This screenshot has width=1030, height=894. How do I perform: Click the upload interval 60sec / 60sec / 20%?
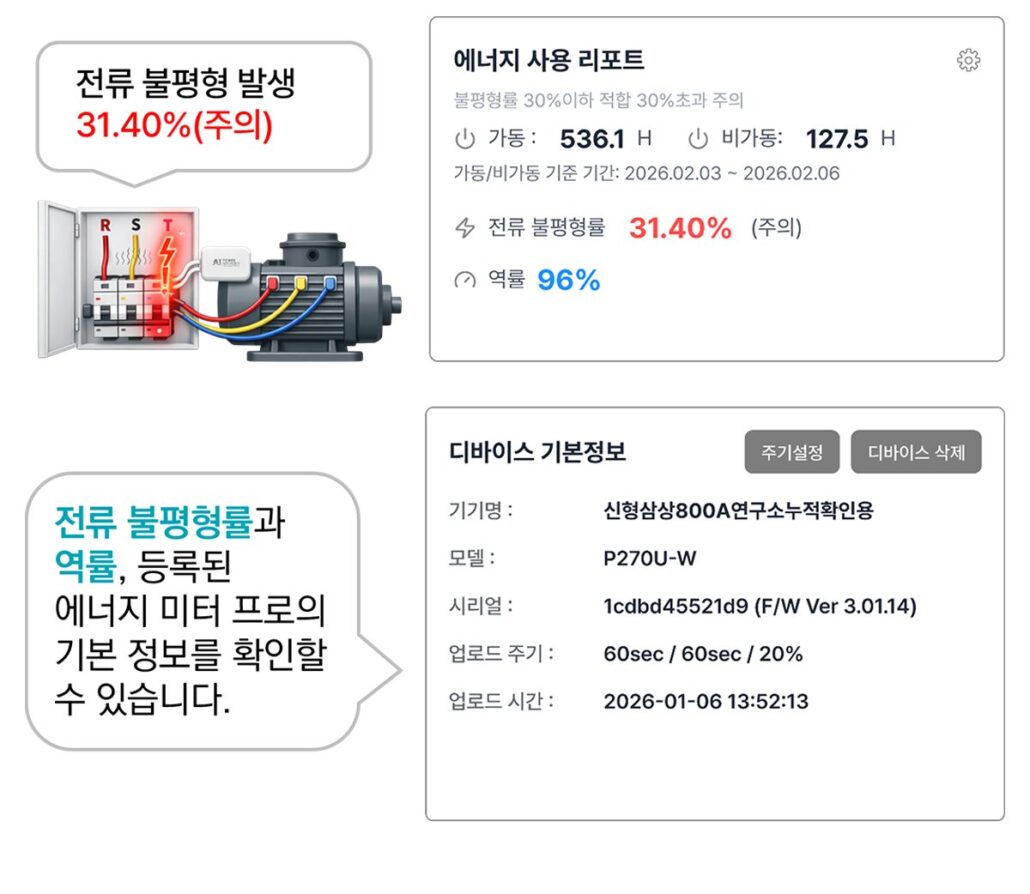coord(703,654)
